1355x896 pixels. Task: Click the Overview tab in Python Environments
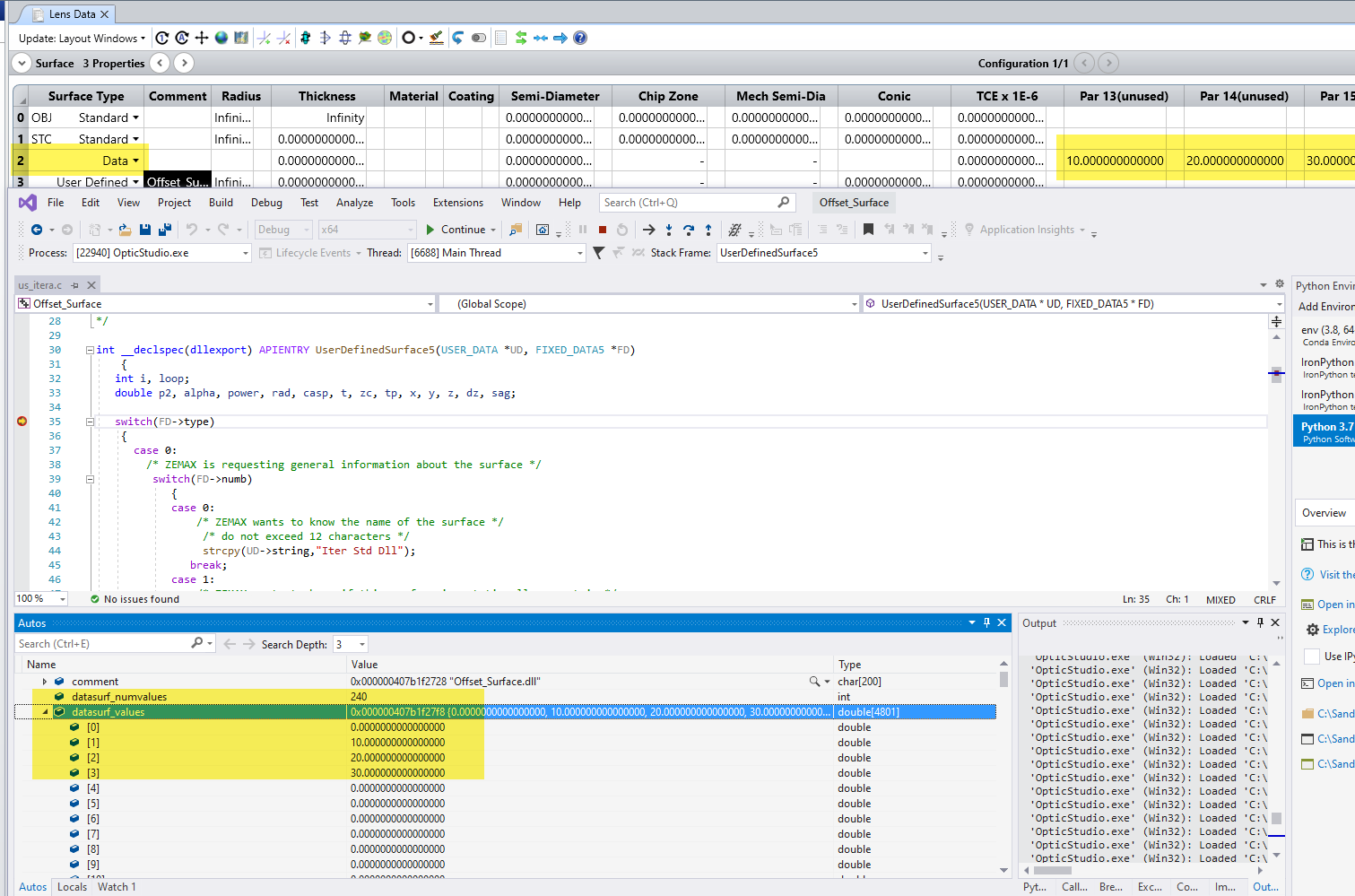pos(1324,513)
